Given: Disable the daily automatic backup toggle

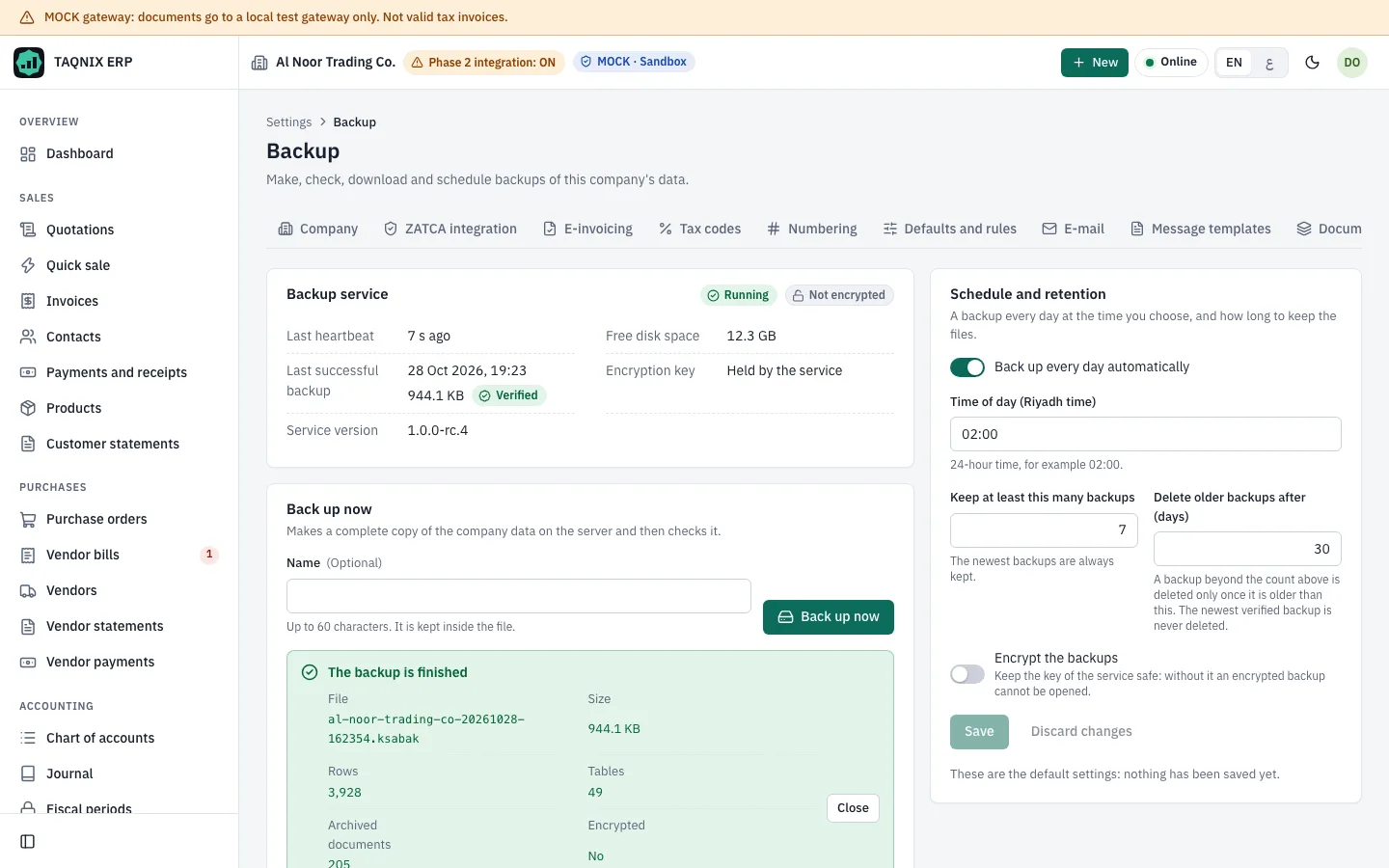Looking at the screenshot, I should tap(967, 367).
